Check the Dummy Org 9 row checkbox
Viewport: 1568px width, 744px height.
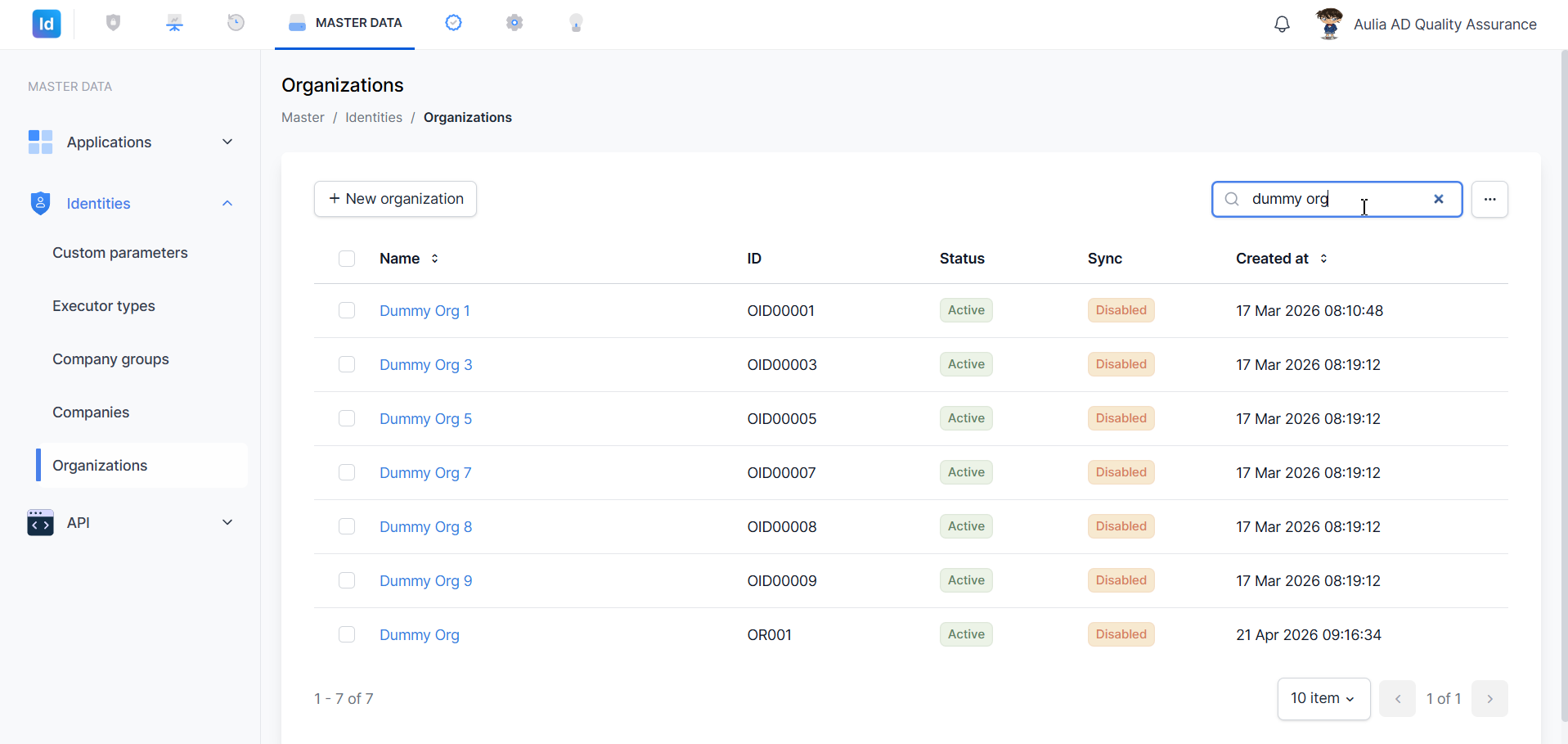(347, 580)
